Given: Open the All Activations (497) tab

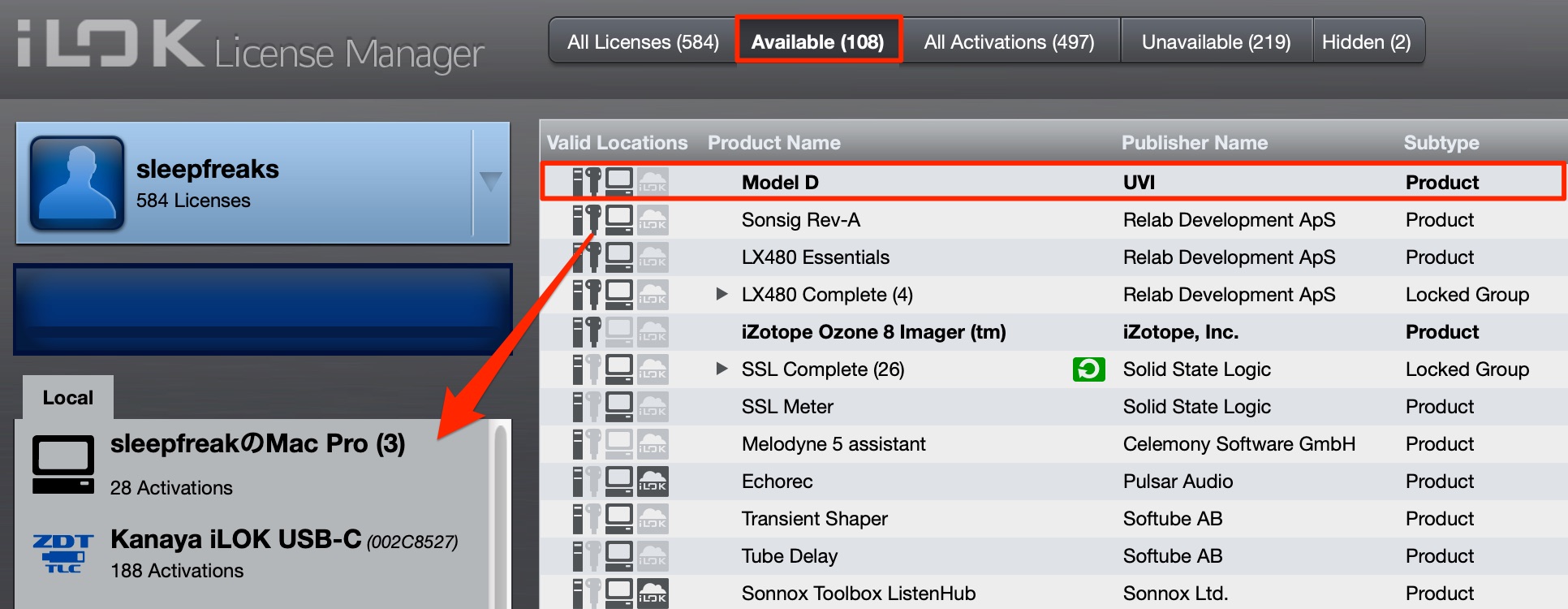Looking at the screenshot, I should (1010, 41).
